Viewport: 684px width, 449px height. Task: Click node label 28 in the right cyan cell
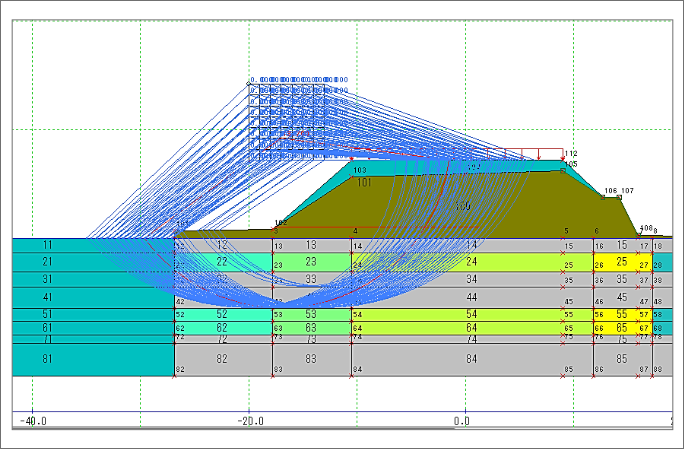pyautogui.click(x=658, y=265)
